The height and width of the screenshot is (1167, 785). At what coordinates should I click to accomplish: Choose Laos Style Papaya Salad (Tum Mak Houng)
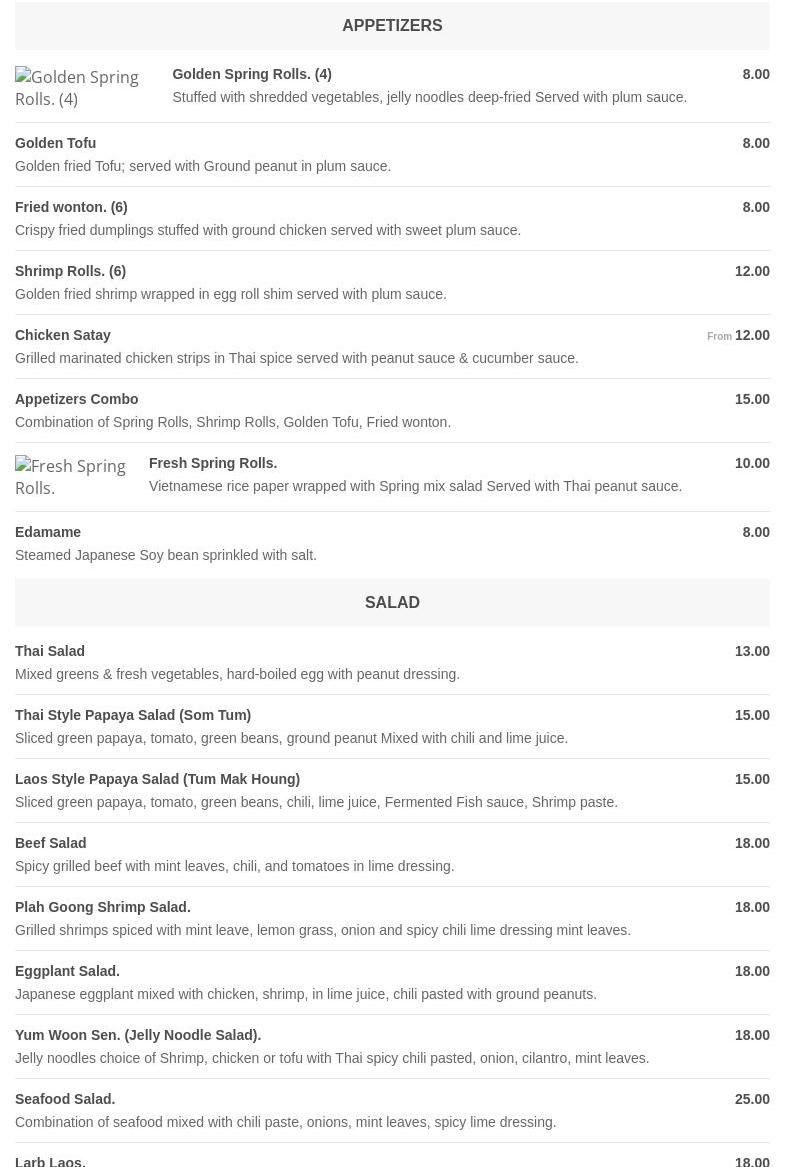[157, 779]
